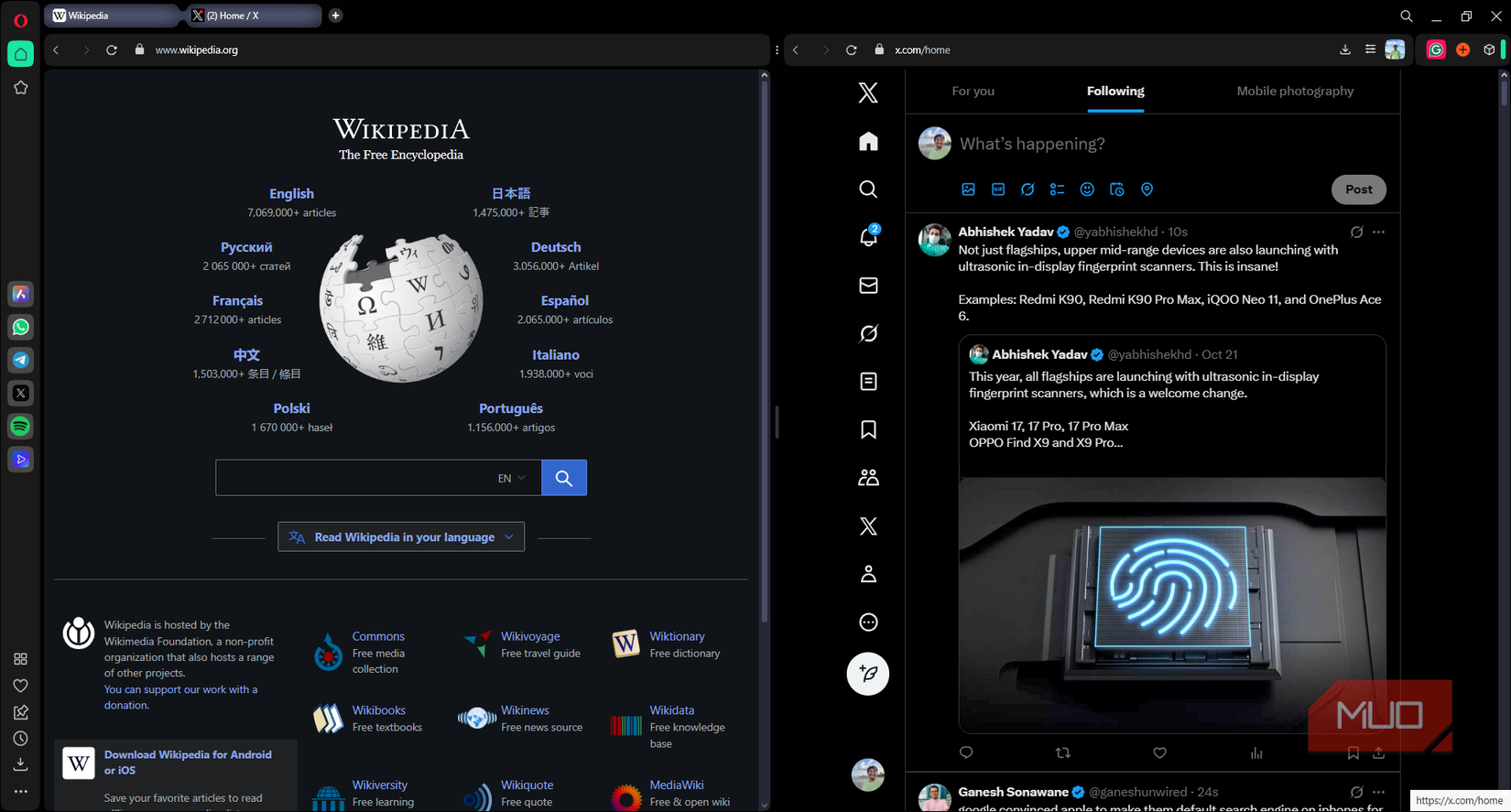Click the blue Wikipedia search button
This screenshot has height=812, width=1511.
point(564,478)
